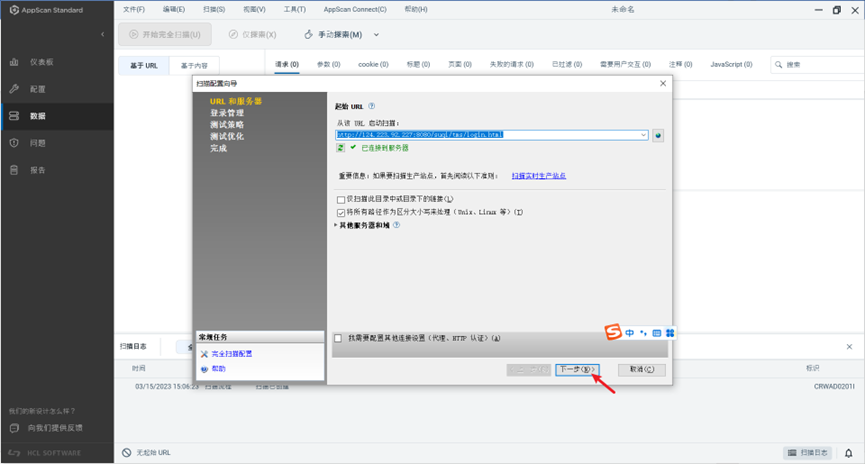Click the IME toolbox grid icon
This screenshot has width=865, height=464.
(x=670, y=333)
